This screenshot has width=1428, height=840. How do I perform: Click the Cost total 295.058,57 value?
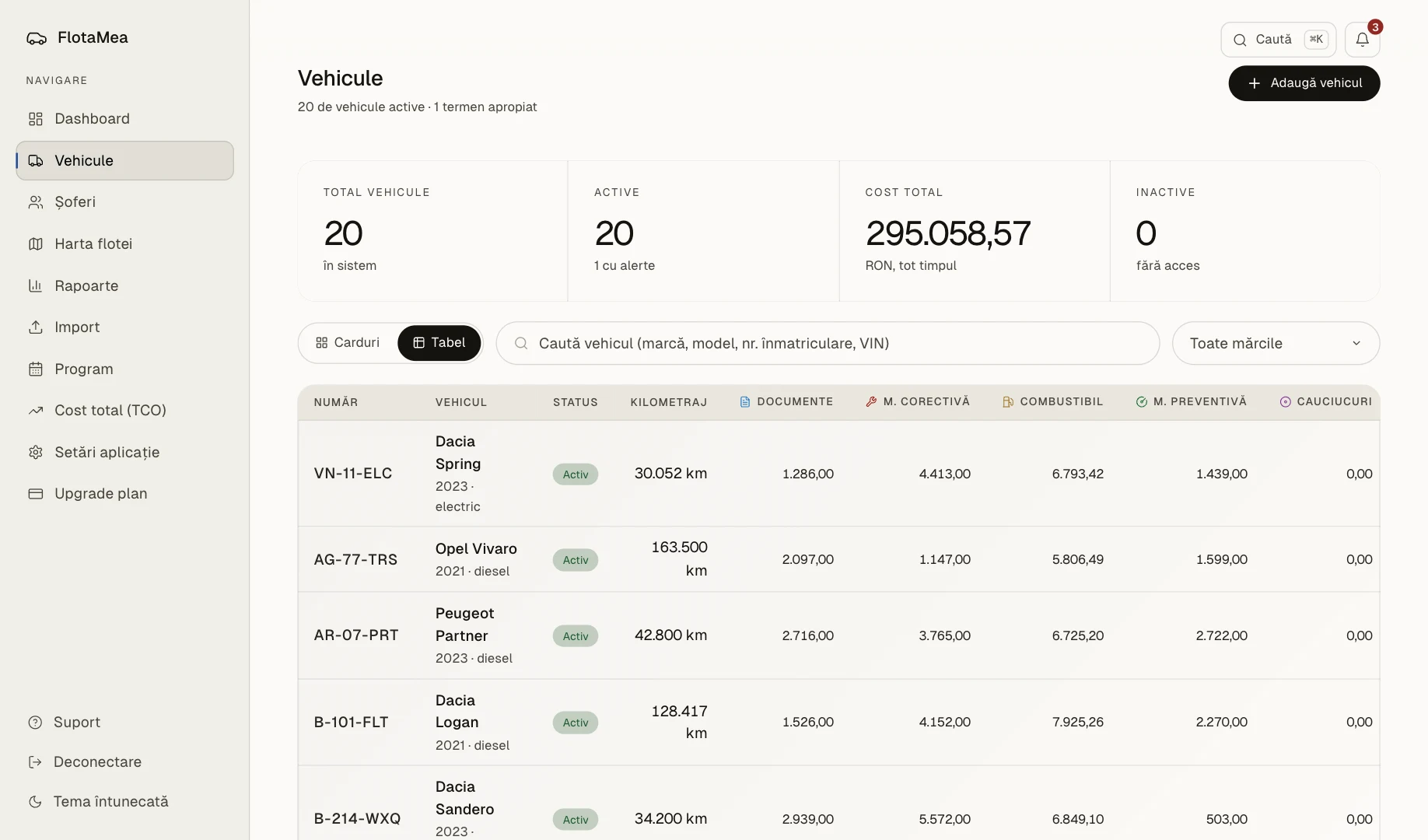click(x=948, y=233)
